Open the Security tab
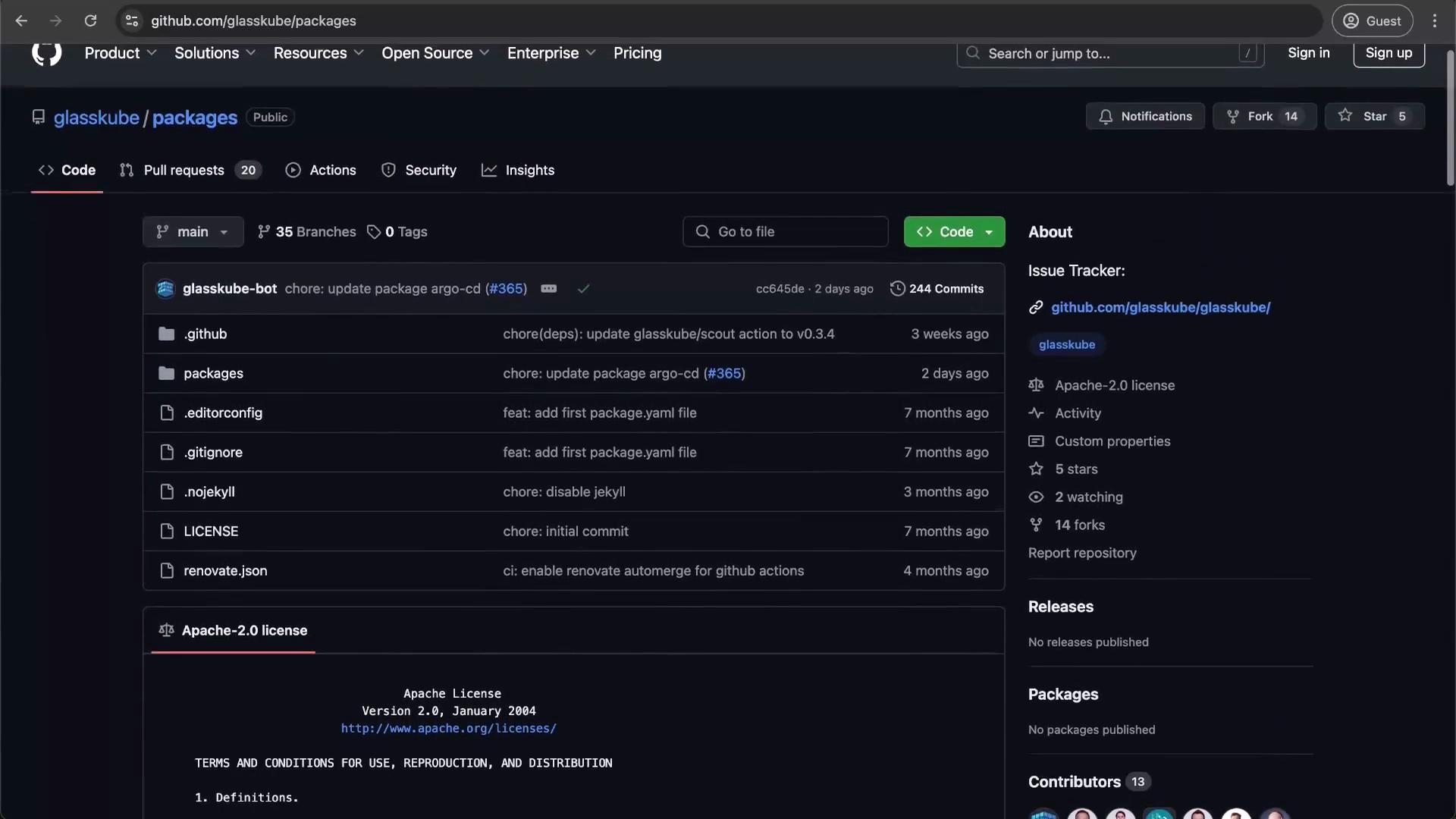The height and width of the screenshot is (819, 1456). click(x=419, y=170)
